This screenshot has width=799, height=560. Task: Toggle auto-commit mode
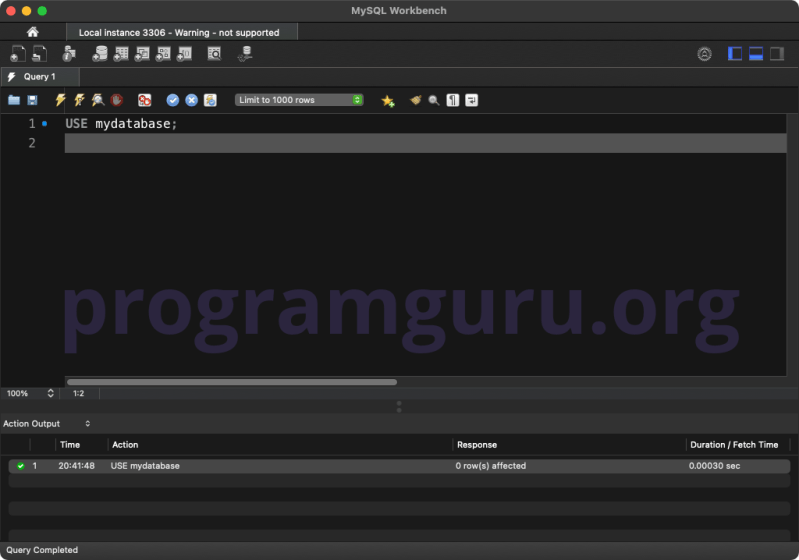tap(210, 100)
